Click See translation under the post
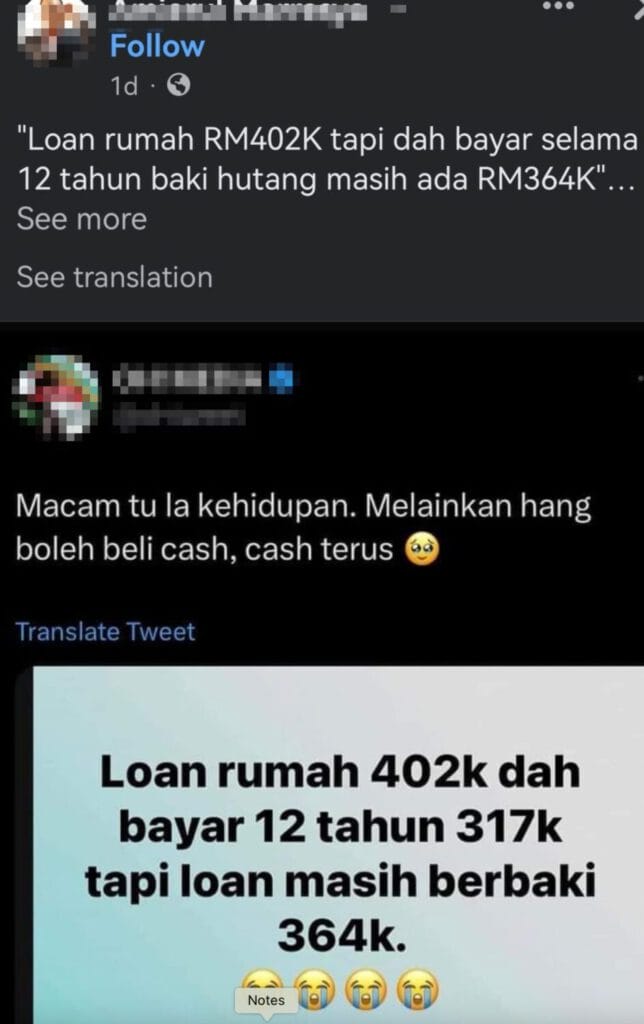The width and height of the screenshot is (644, 1024). click(114, 278)
